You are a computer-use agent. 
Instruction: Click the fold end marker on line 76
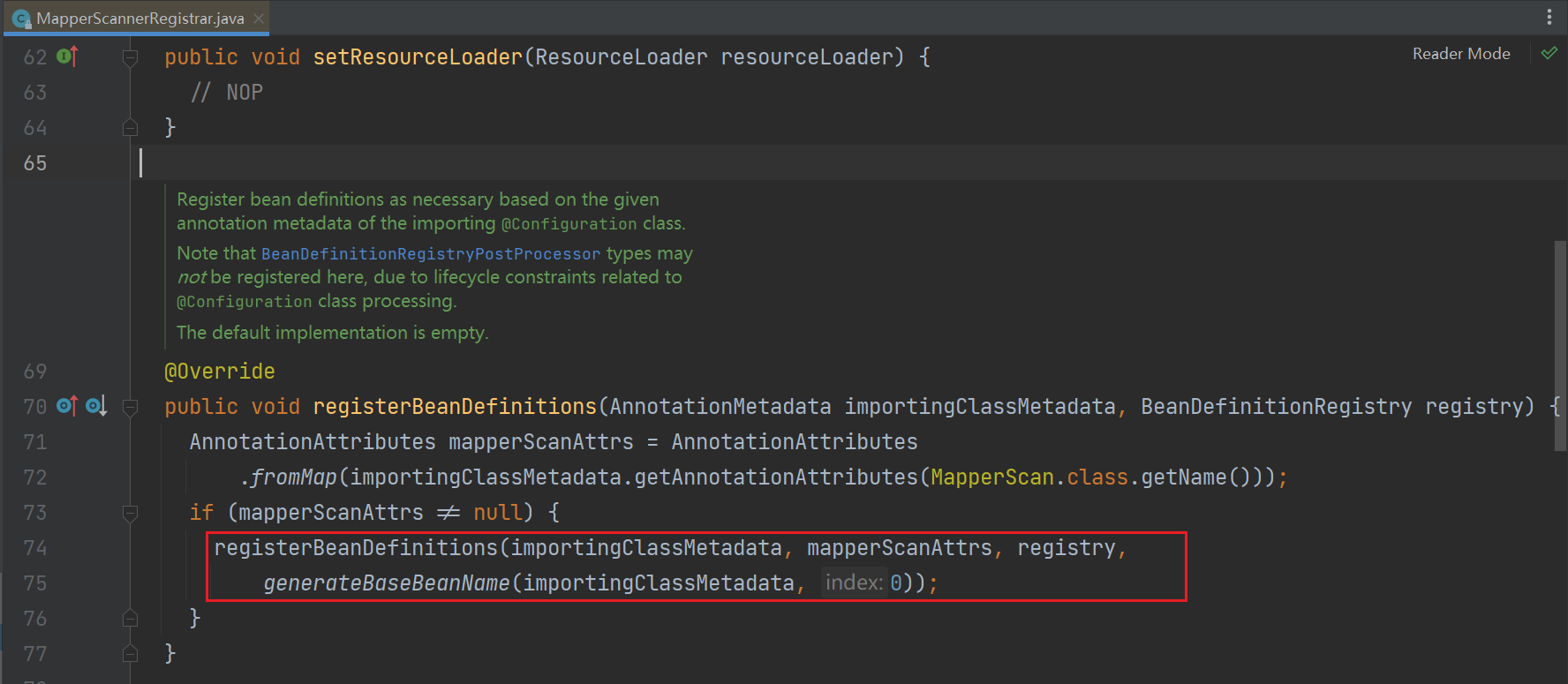coord(130,619)
